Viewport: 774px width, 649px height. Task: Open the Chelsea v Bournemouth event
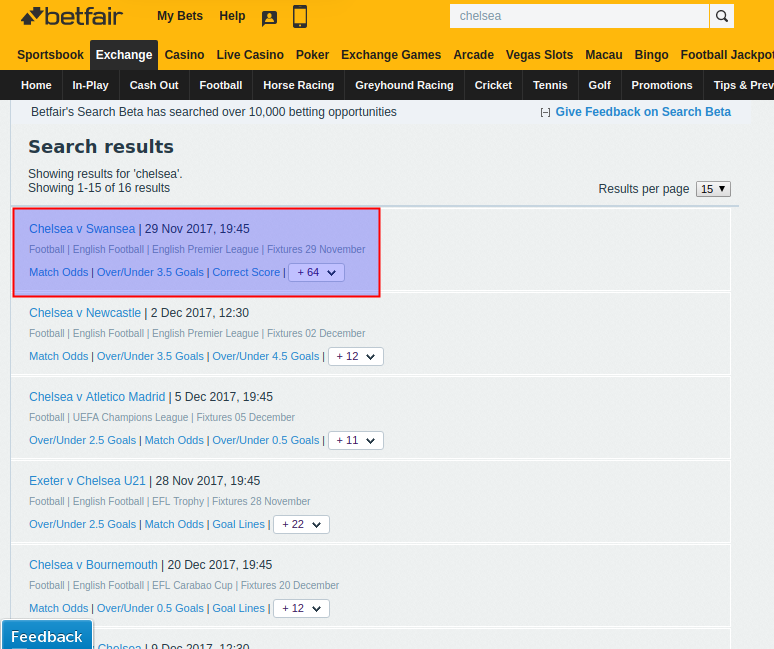[x=93, y=565]
